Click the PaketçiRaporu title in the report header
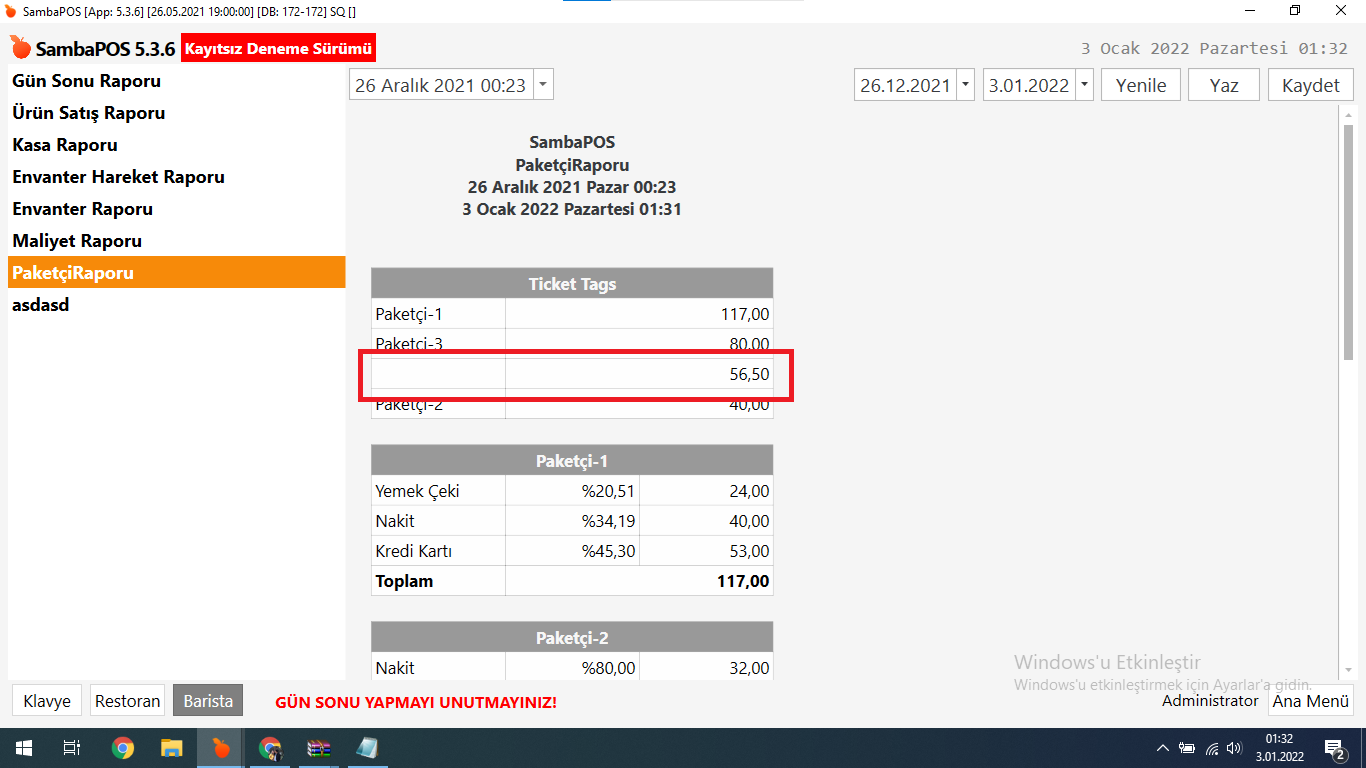1366x768 pixels. point(572,165)
